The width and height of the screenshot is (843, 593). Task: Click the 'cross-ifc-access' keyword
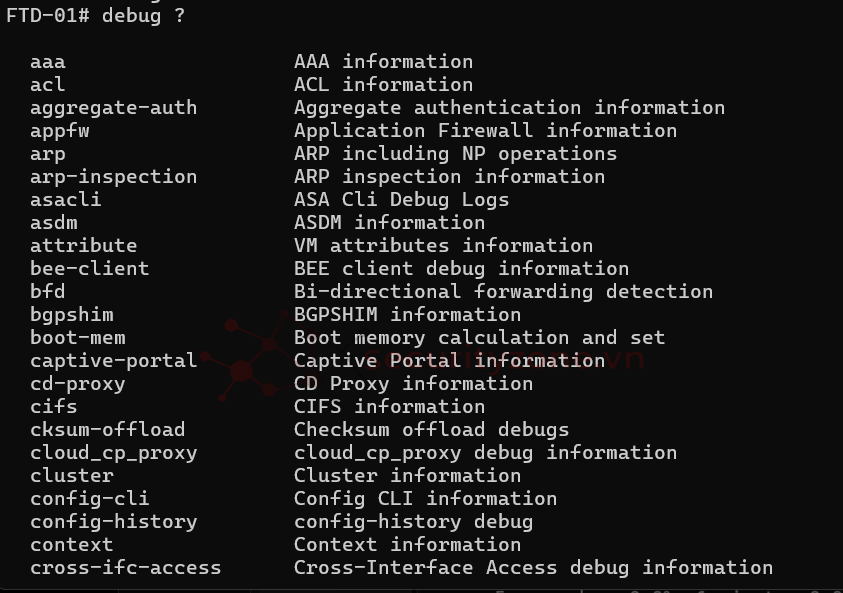pyautogui.click(x=125, y=568)
